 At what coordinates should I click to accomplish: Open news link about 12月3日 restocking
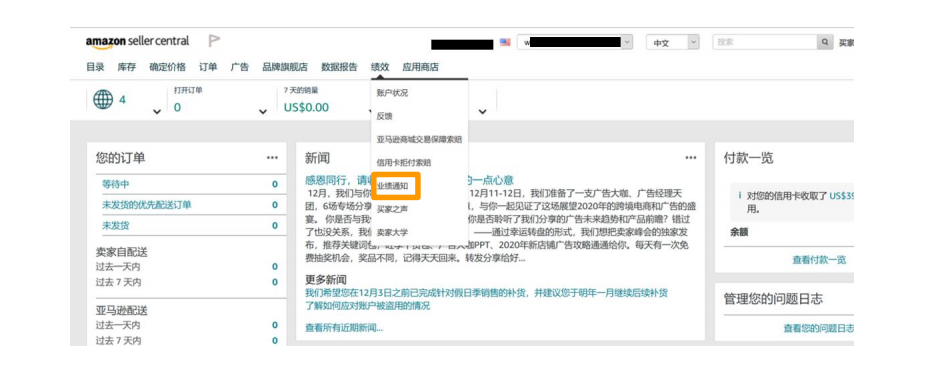[x=486, y=293]
